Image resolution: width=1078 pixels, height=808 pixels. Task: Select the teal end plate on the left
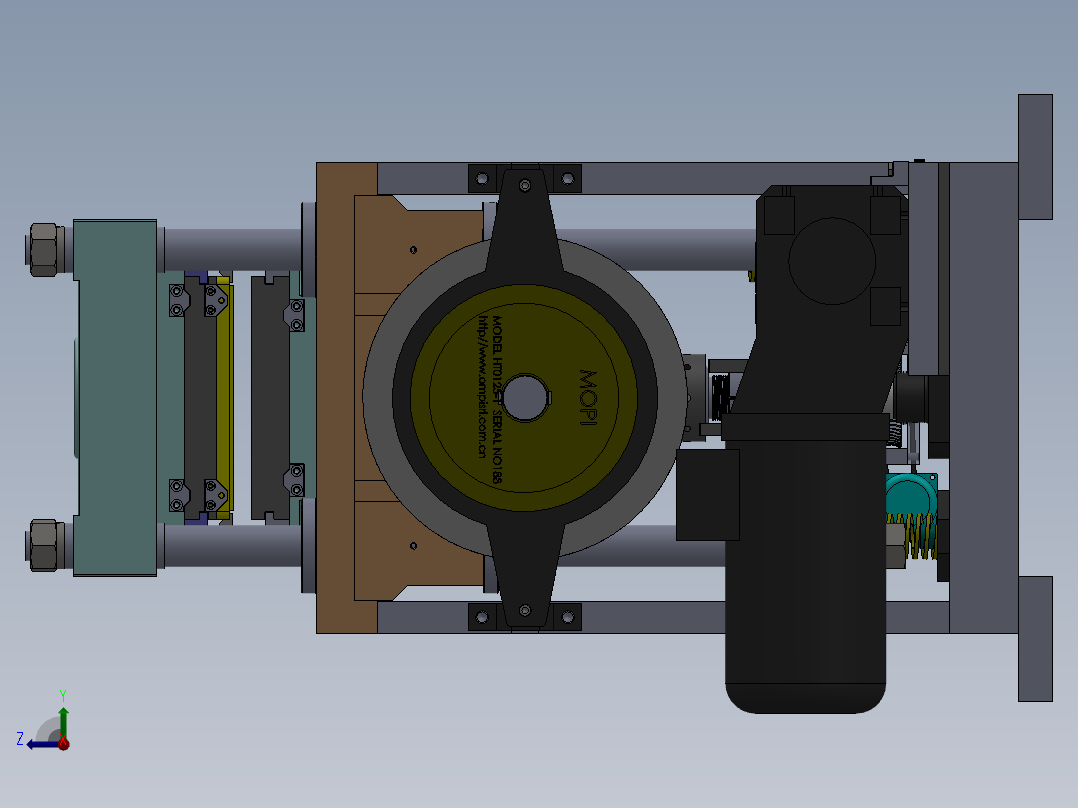(x=116, y=397)
